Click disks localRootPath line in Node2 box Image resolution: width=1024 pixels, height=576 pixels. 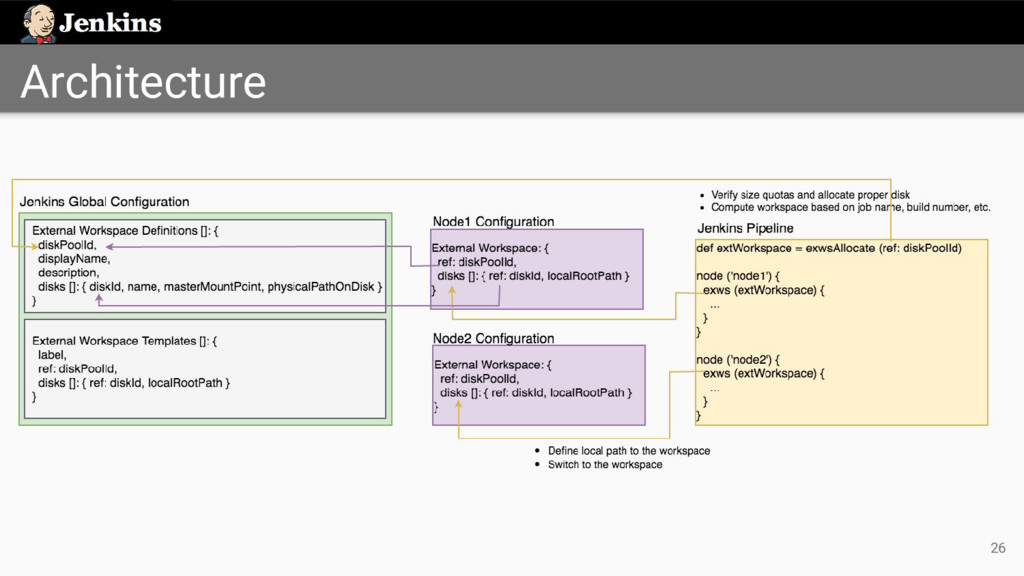coord(536,392)
